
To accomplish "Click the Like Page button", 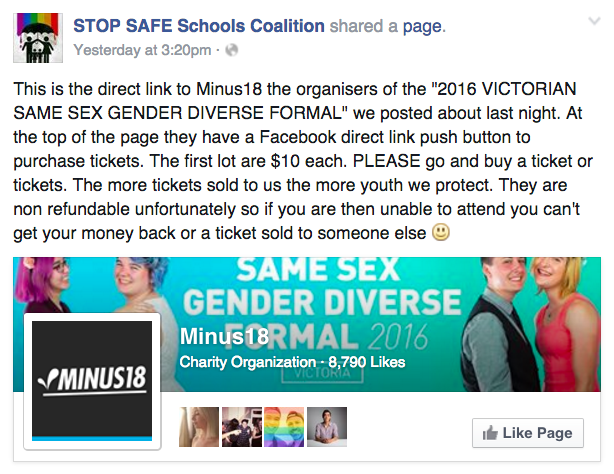I will coord(527,433).
